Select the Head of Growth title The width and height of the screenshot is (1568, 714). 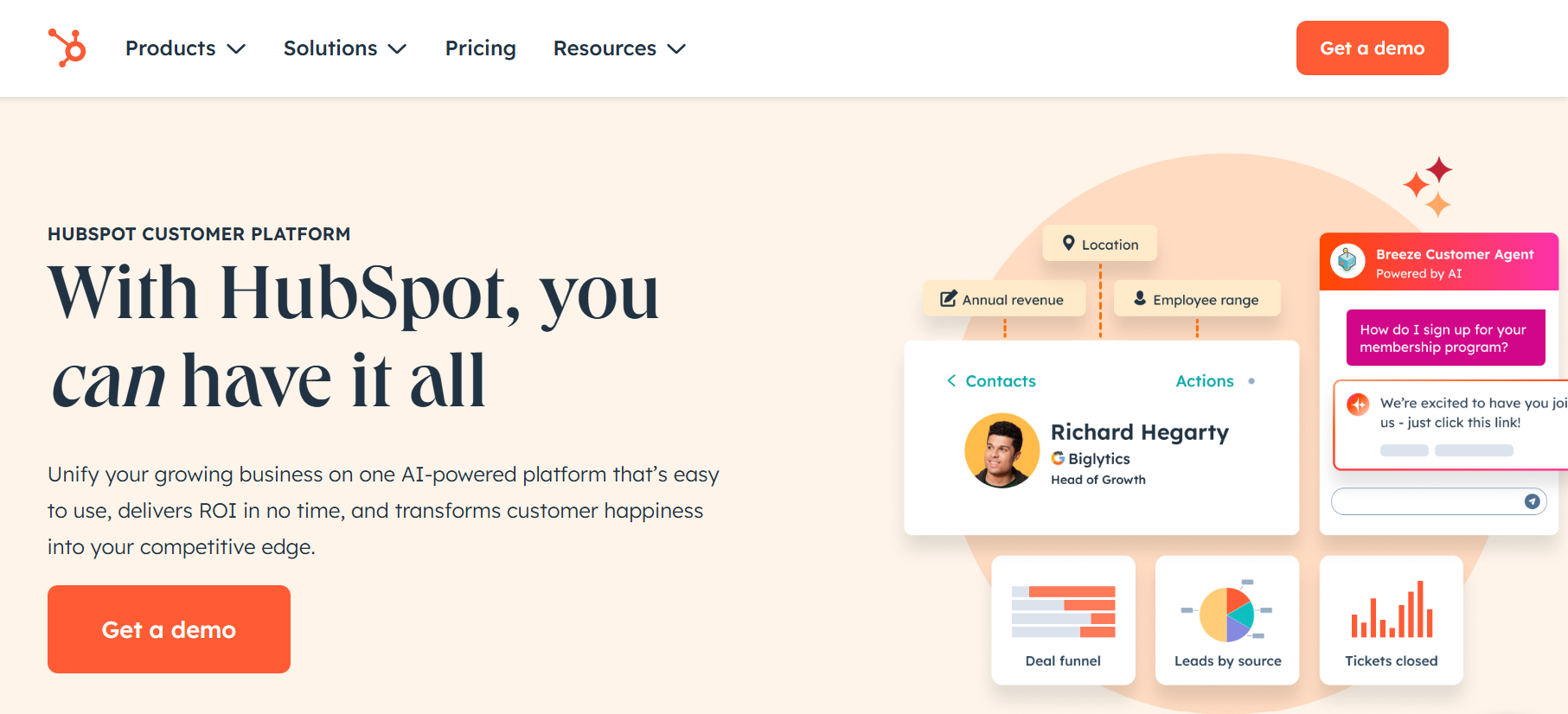[x=1098, y=480]
